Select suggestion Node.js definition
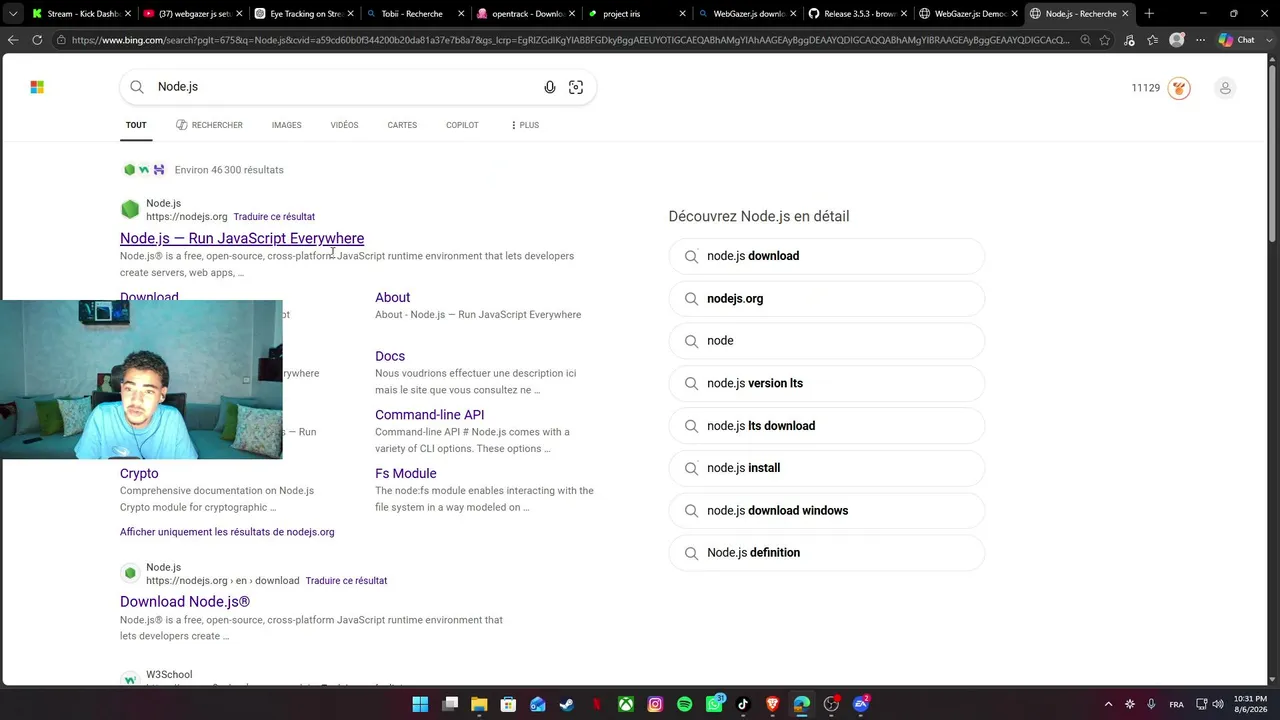 [x=826, y=553]
